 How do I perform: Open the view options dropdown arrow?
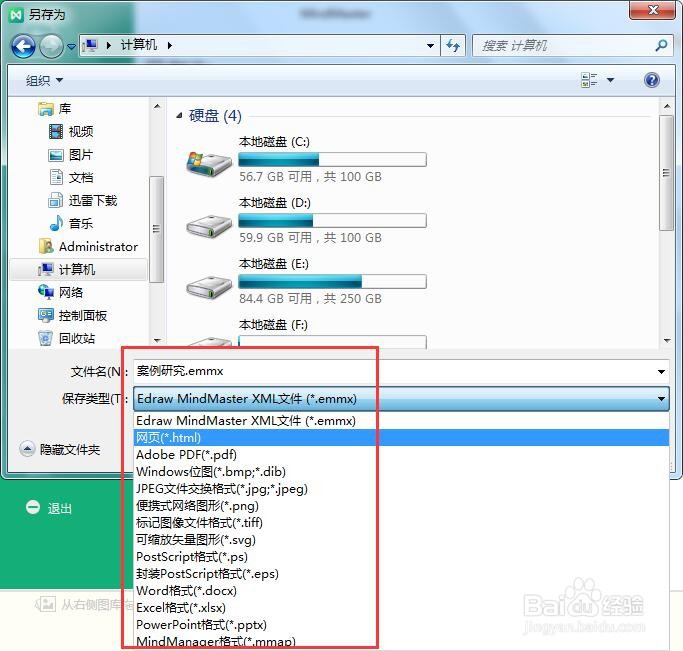610,80
